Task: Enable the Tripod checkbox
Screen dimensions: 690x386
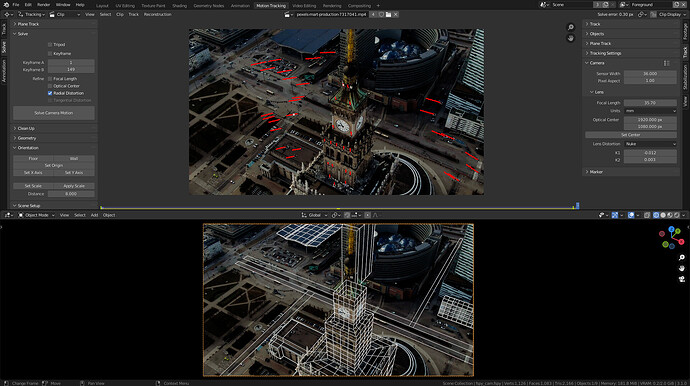Action: (x=50, y=44)
